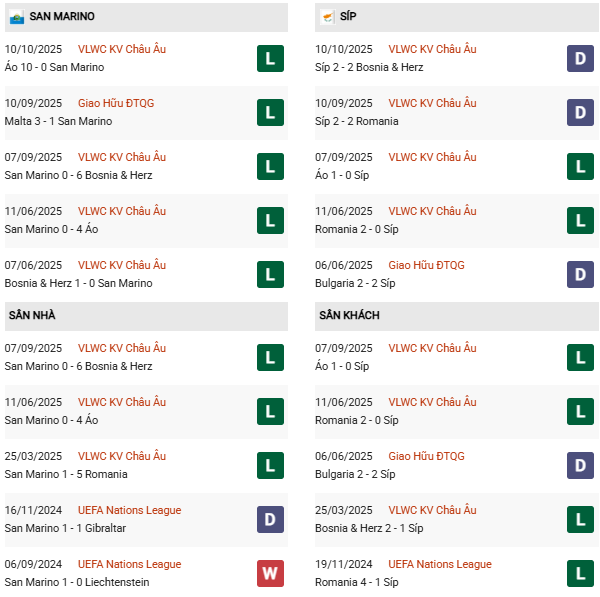Open UEFA Nations League link dated 19/11/2024
Viewport: 600px width, 597px height.
[x=440, y=564]
